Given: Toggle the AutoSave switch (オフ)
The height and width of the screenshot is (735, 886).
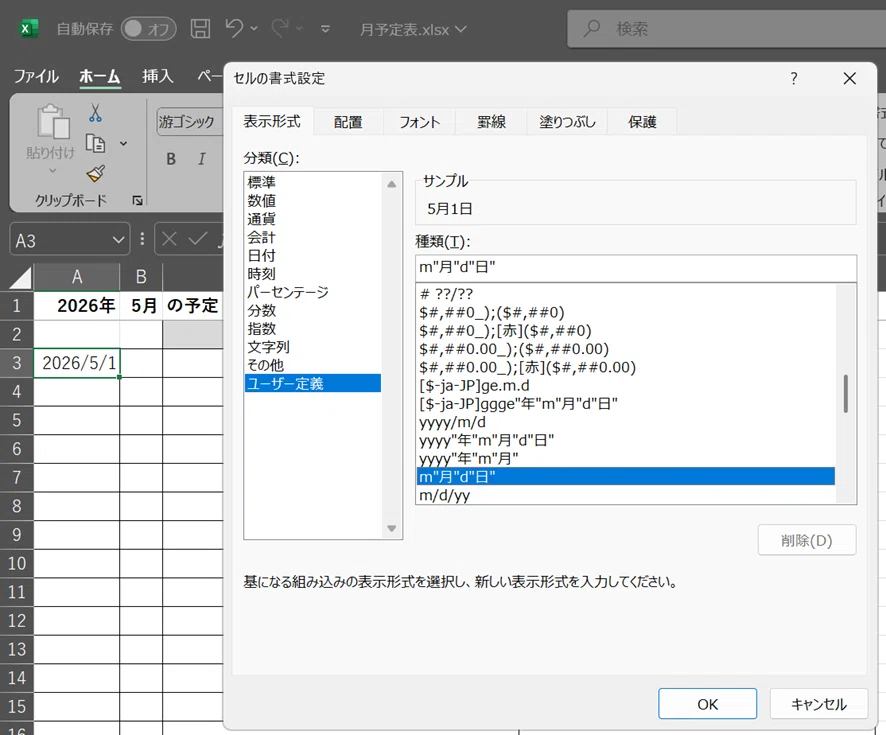Looking at the screenshot, I should (x=149, y=29).
